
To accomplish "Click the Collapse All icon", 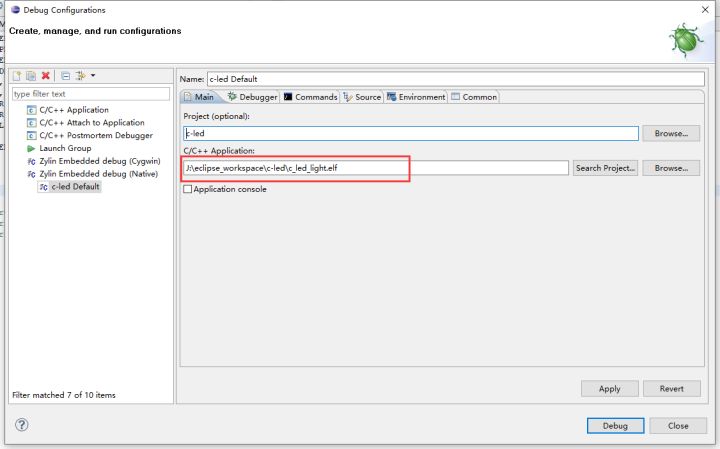I will (65, 76).
